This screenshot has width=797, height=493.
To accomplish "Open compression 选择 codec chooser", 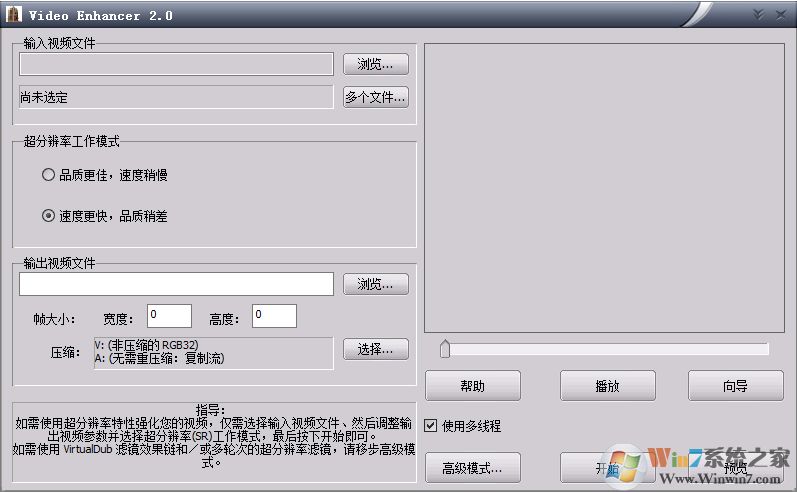I will pos(376,349).
